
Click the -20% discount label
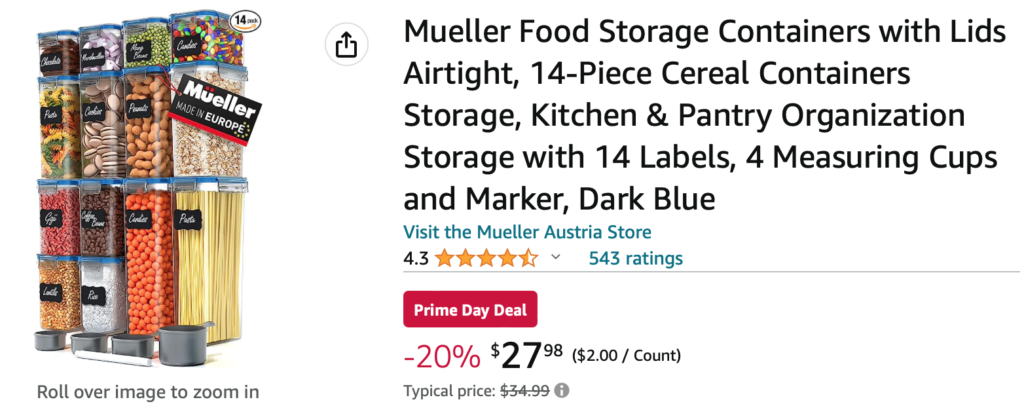tap(443, 354)
